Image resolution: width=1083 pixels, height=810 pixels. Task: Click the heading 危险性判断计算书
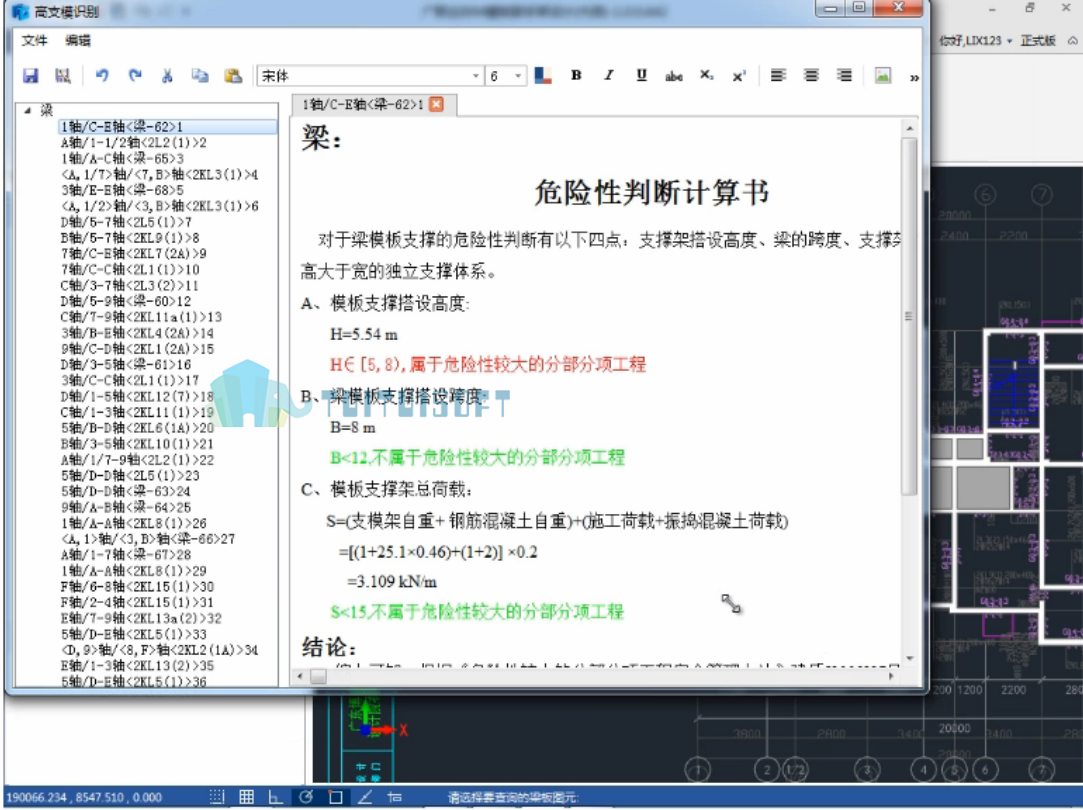coord(651,193)
